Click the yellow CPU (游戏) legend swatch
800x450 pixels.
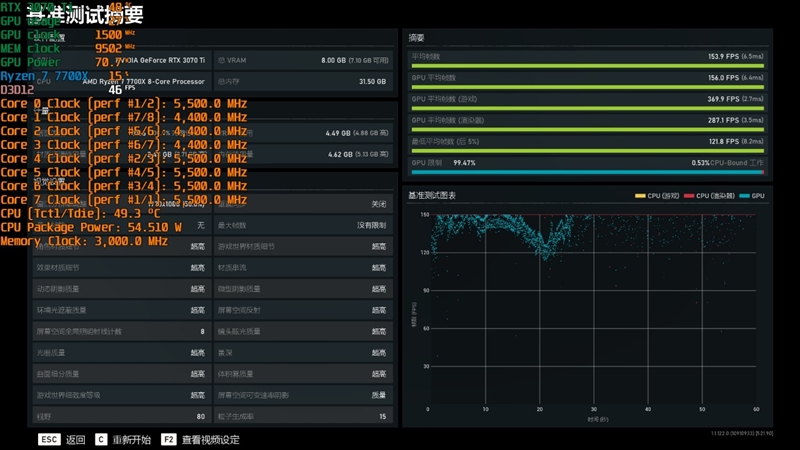(x=640, y=196)
